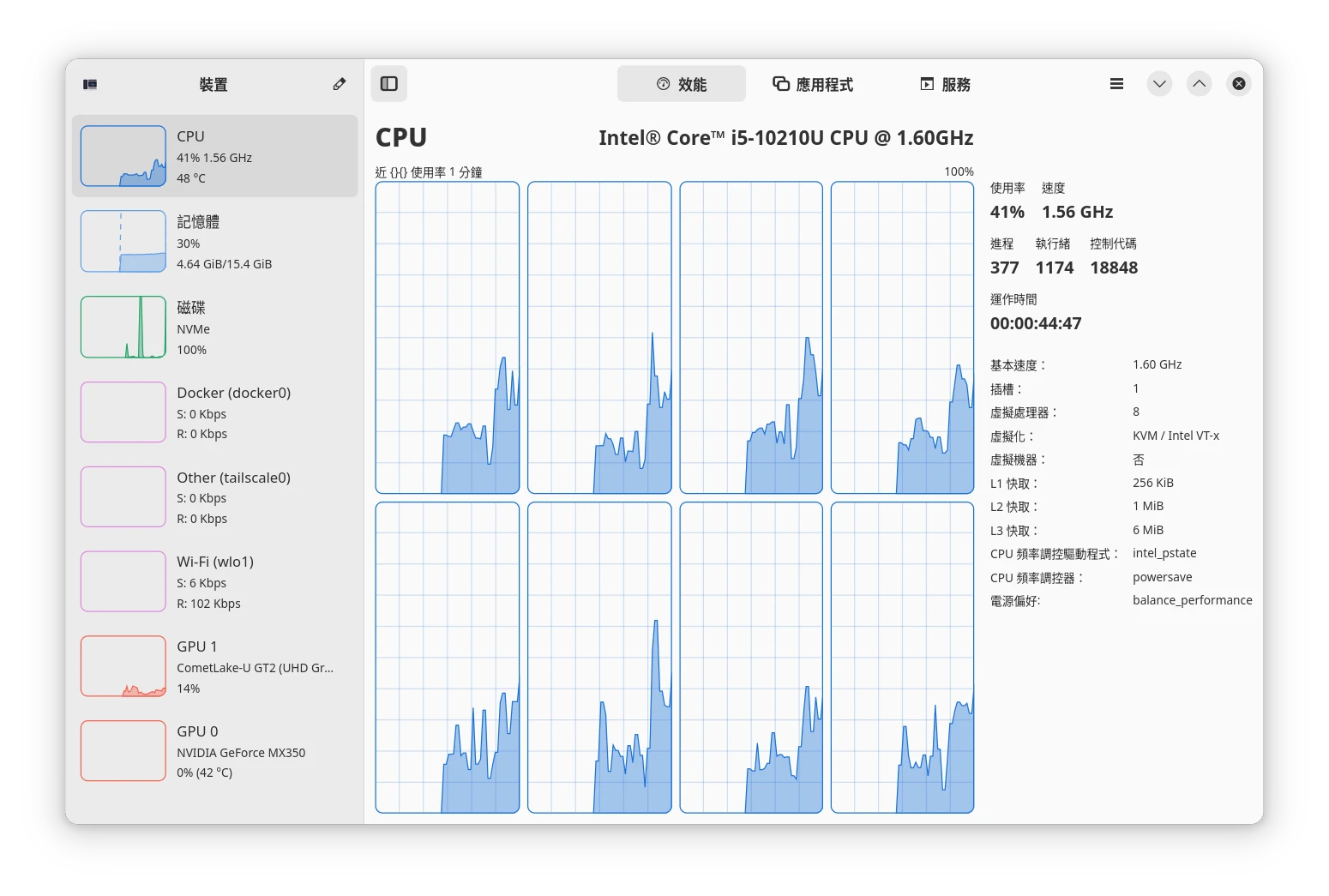Select Wi-Fi (wlo1) network entry
Viewport: 1329px width, 896px height.
[214, 582]
